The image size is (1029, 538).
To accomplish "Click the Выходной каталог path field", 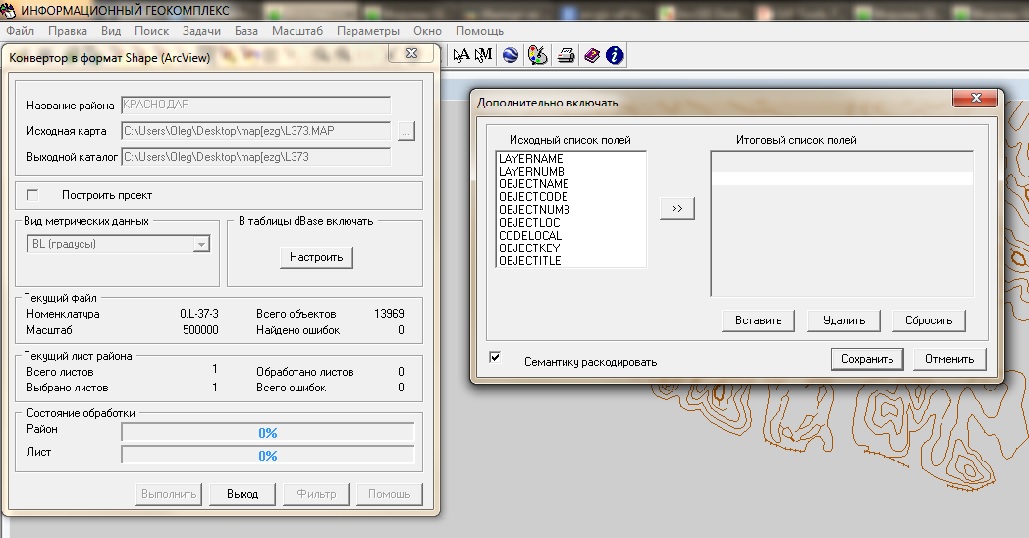I will pyautogui.click(x=256, y=157).
